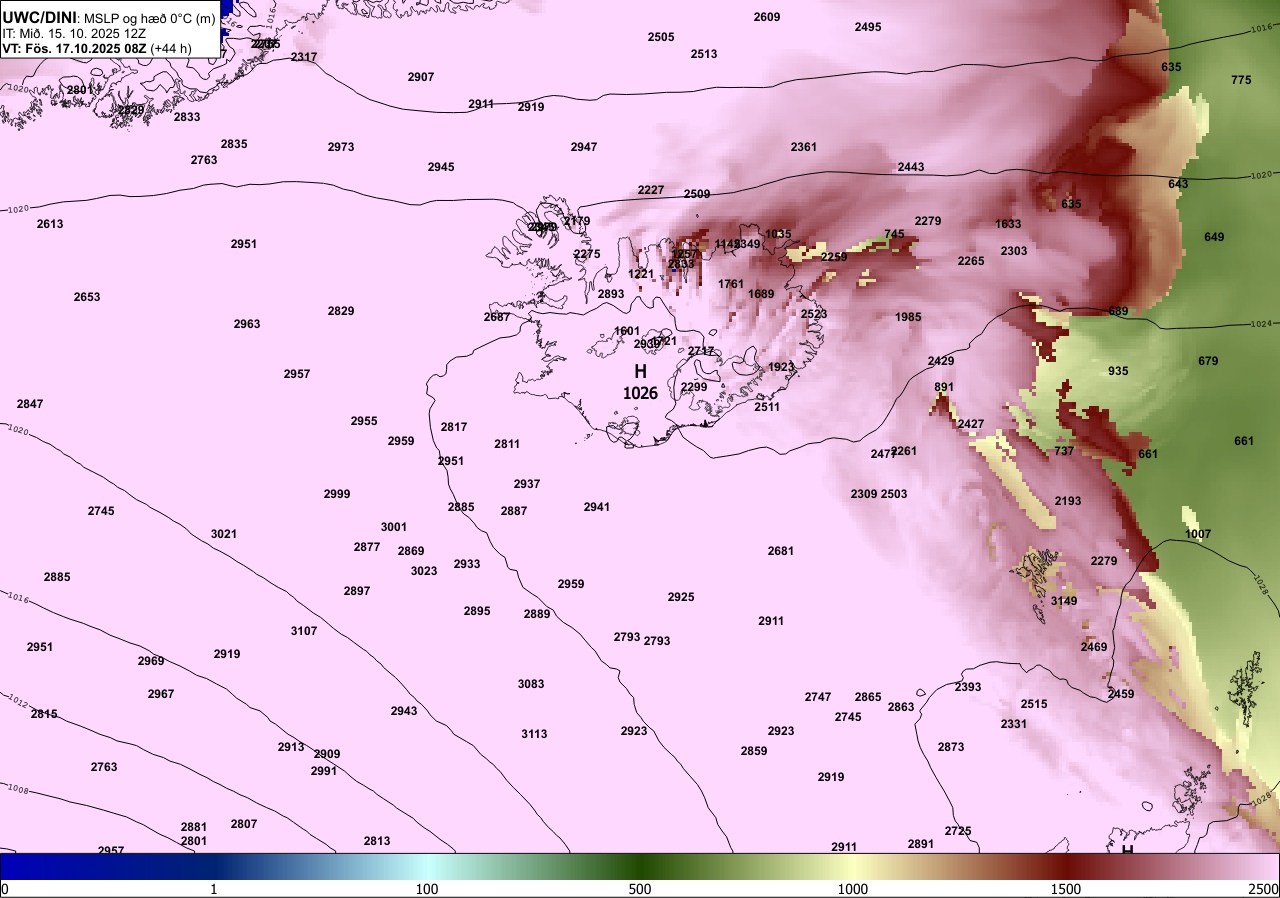Click the 500 label on colour scale
Screen dimensions: 1280x898
click(x=640, y=889)
